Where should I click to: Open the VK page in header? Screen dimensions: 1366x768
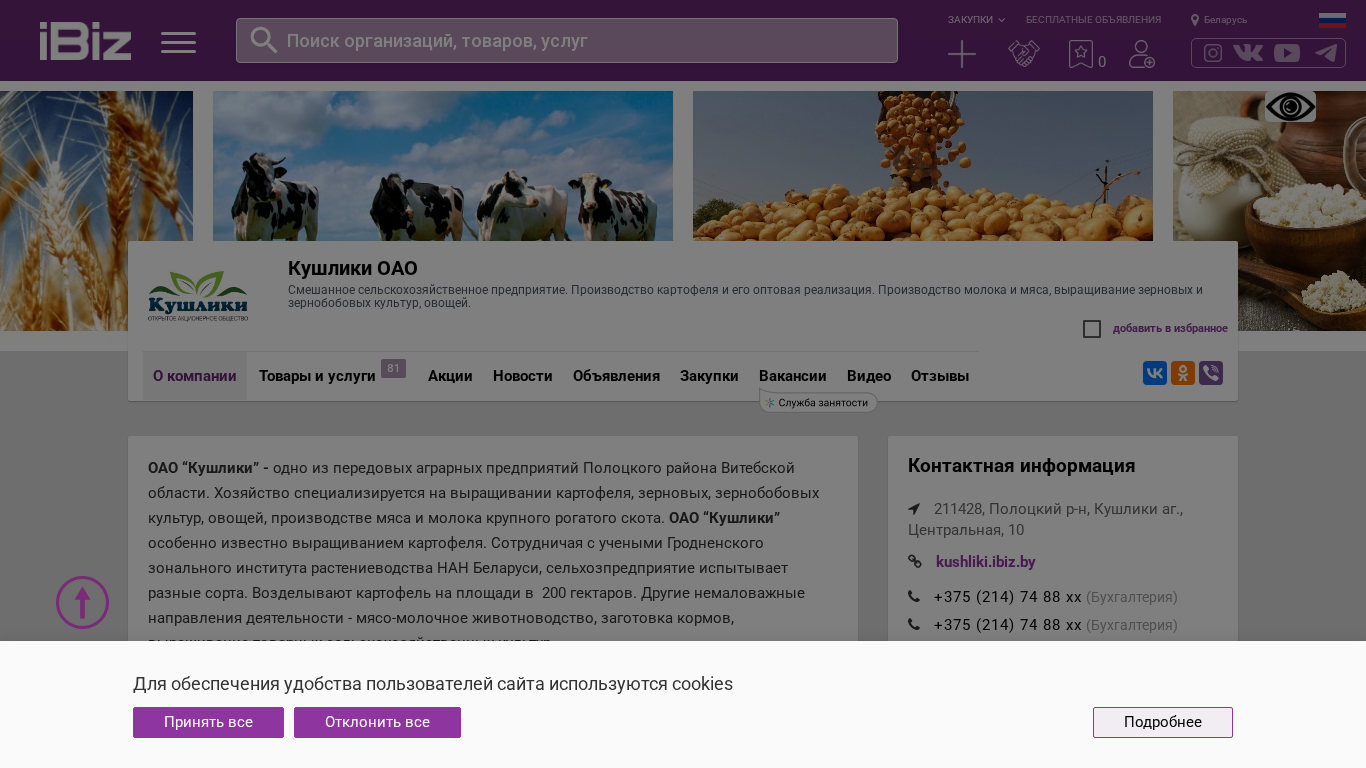click(1248, 53)
